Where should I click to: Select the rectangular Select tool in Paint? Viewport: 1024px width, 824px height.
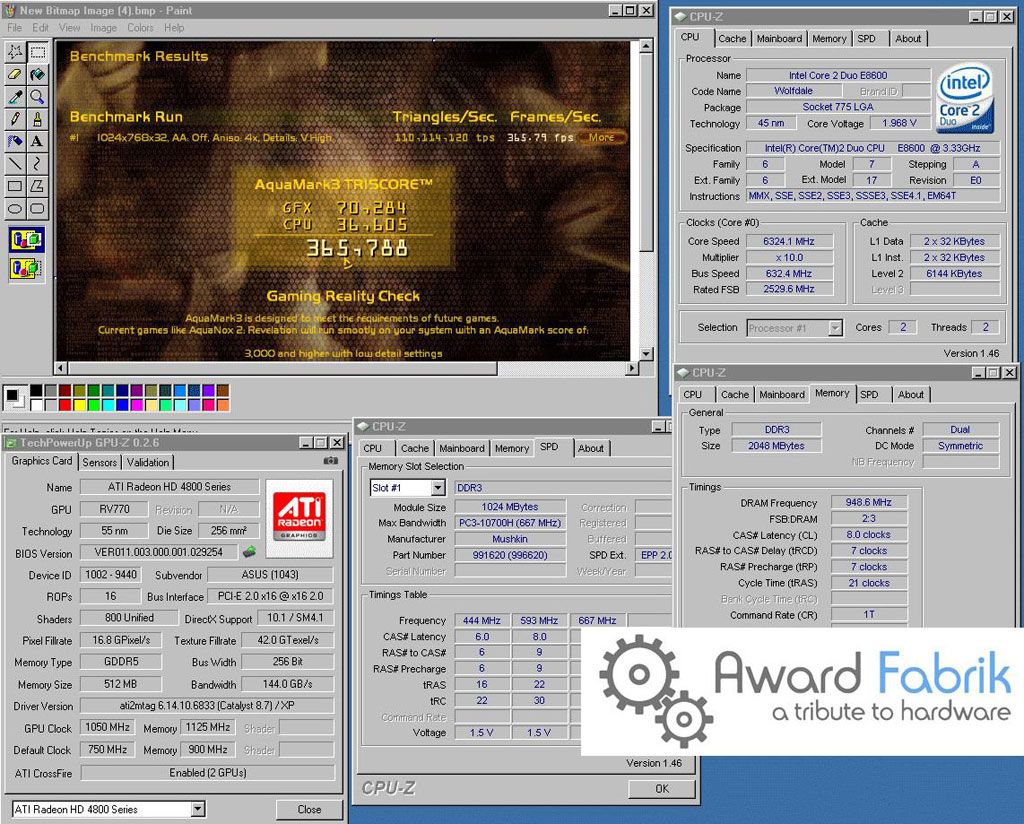coord(37,52)
